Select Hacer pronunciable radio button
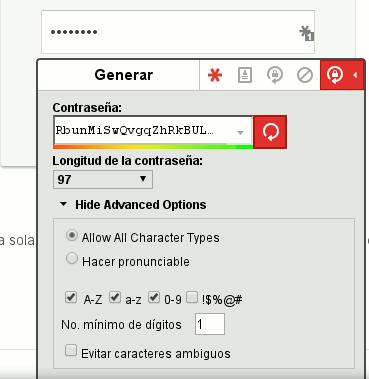Screen dimensions: 369x379 [72, 258]
